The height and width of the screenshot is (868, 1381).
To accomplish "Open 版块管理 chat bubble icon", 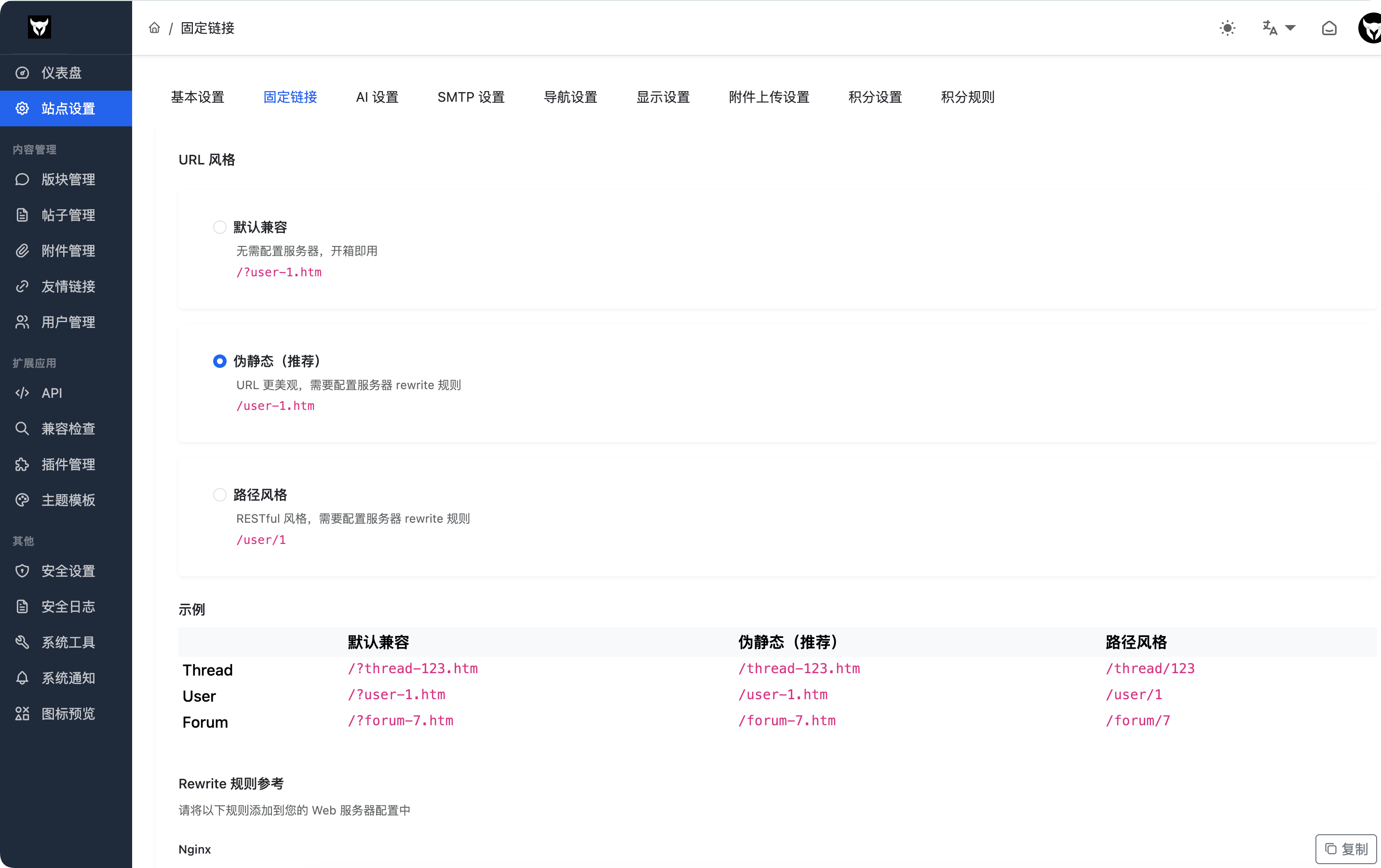I will click(22, 179).
